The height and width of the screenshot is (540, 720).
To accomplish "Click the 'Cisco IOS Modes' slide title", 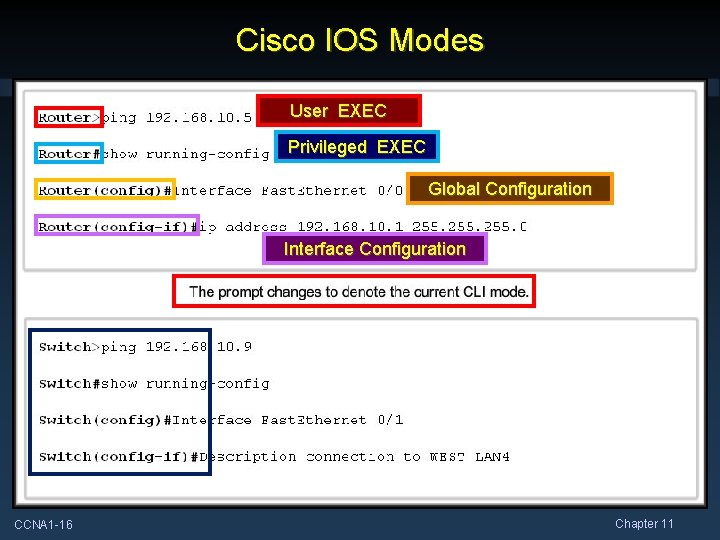I will [x=360, y=40].
